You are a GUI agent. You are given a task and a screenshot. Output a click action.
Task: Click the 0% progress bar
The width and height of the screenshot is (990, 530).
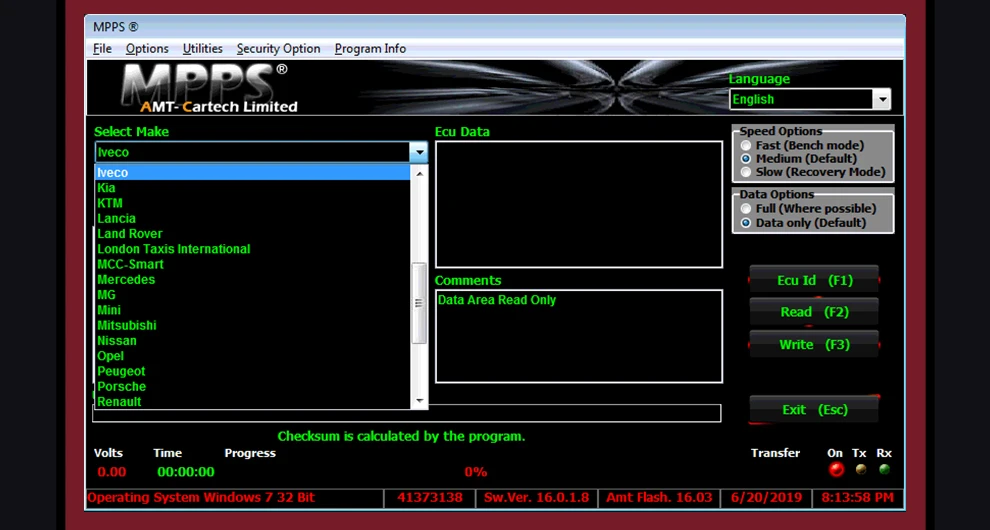pos(475,472)
